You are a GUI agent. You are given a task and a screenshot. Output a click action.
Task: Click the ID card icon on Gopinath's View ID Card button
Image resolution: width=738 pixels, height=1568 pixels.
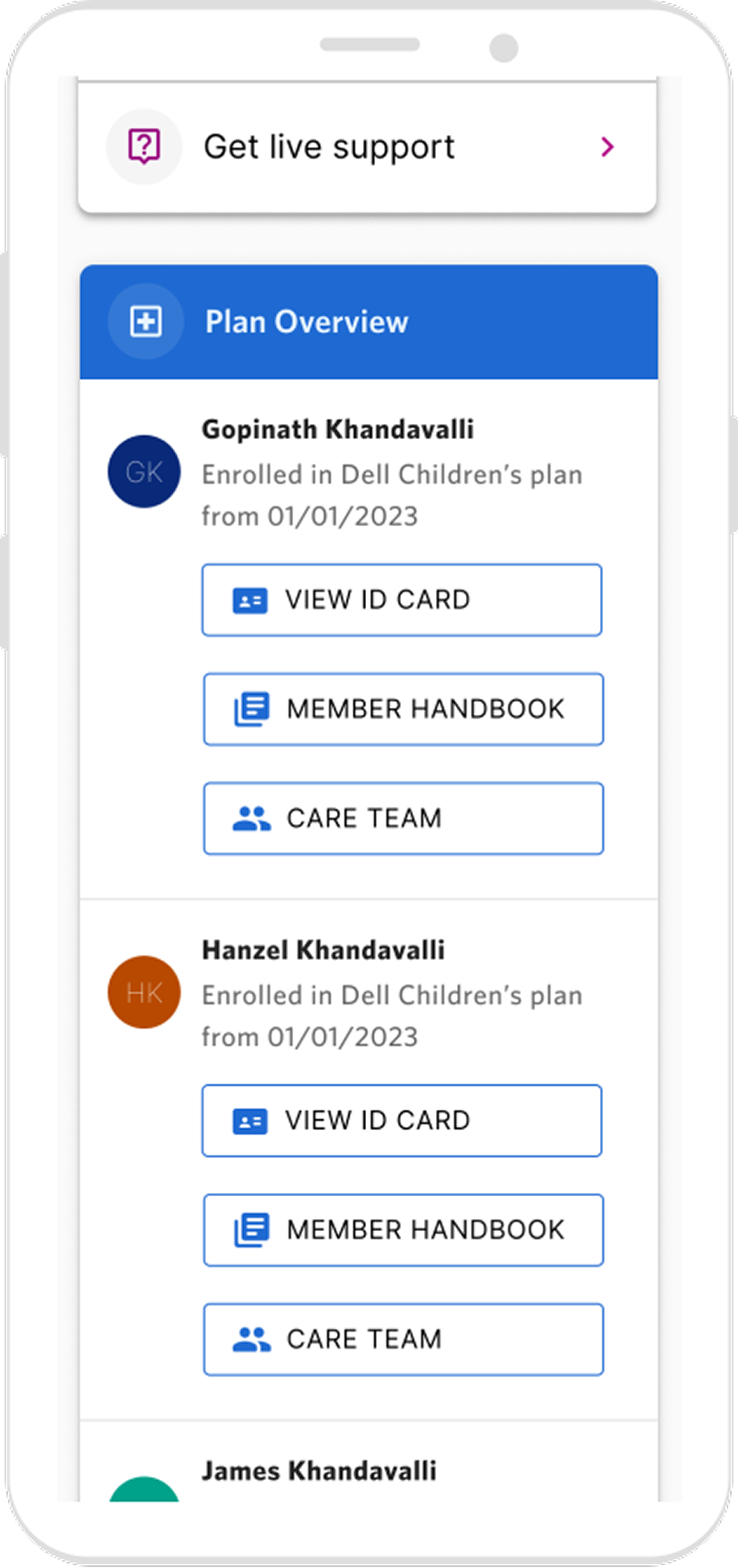tap(251, 599)
